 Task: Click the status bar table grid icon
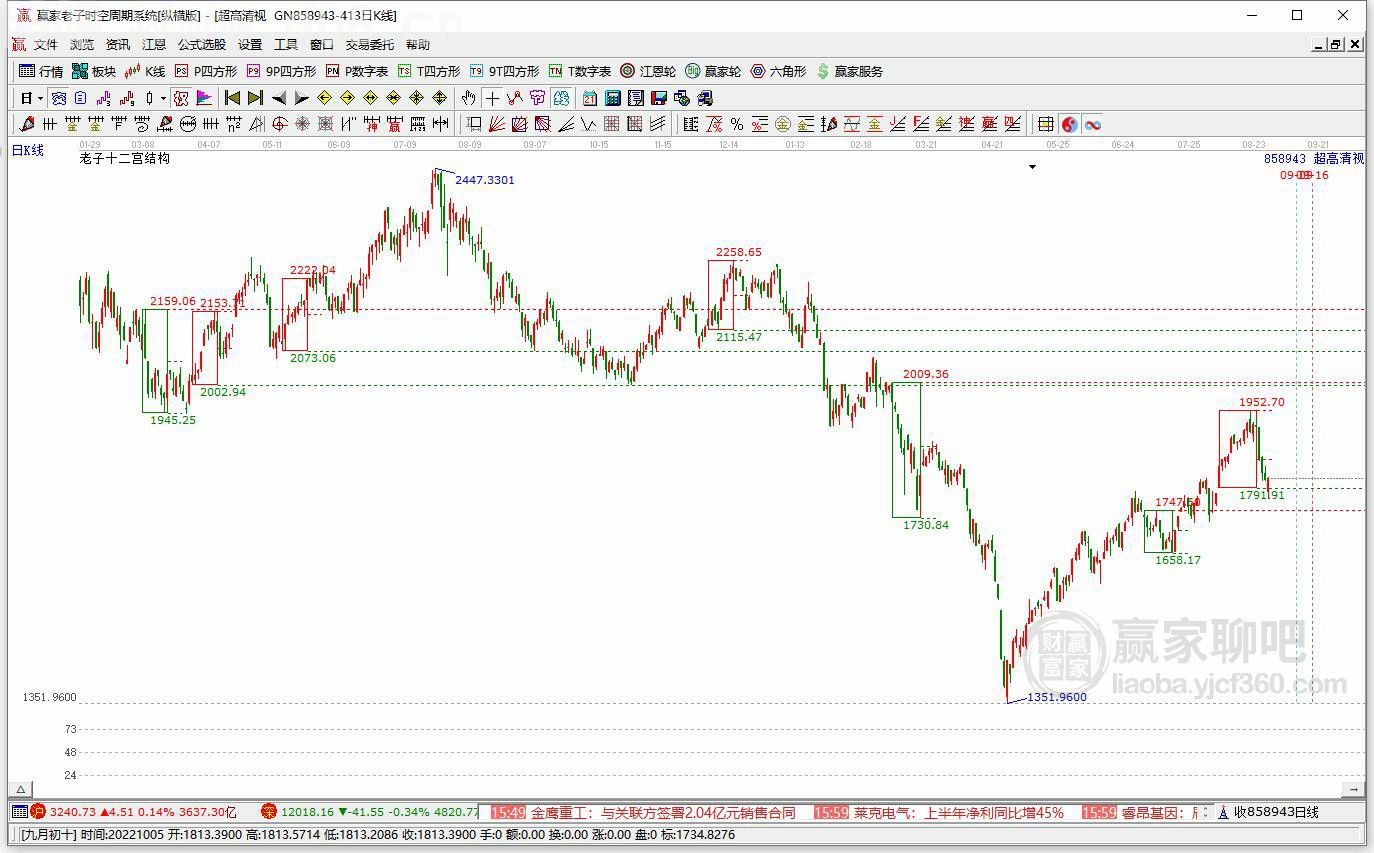click(20, 812)
